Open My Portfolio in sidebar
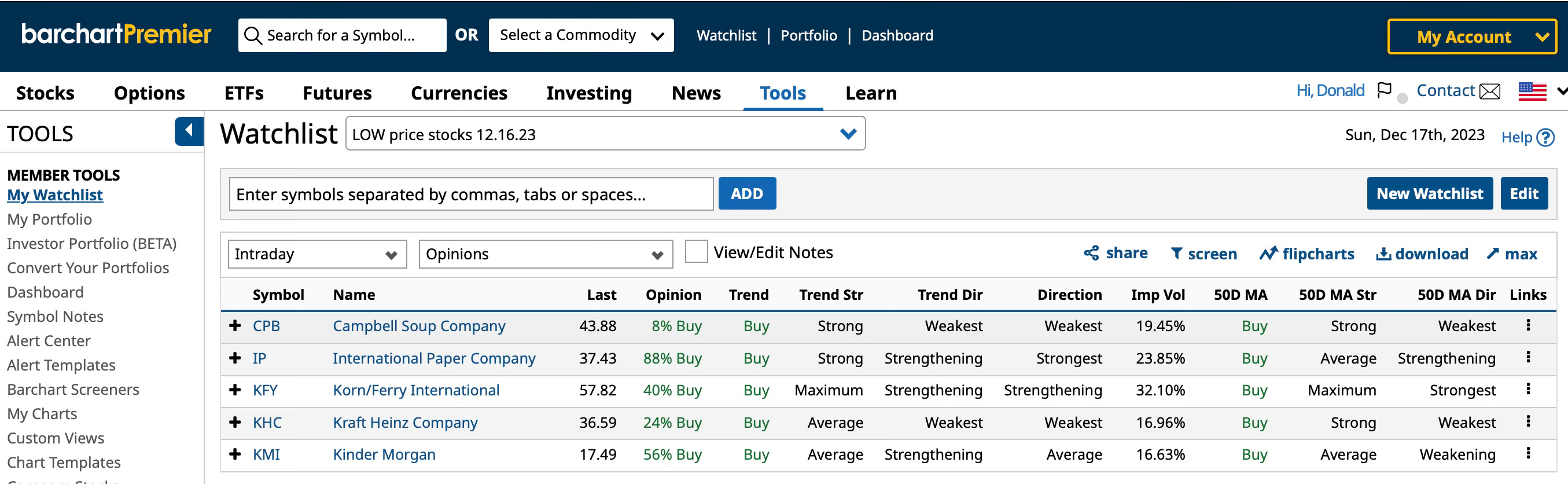 [x=49, y=219]
